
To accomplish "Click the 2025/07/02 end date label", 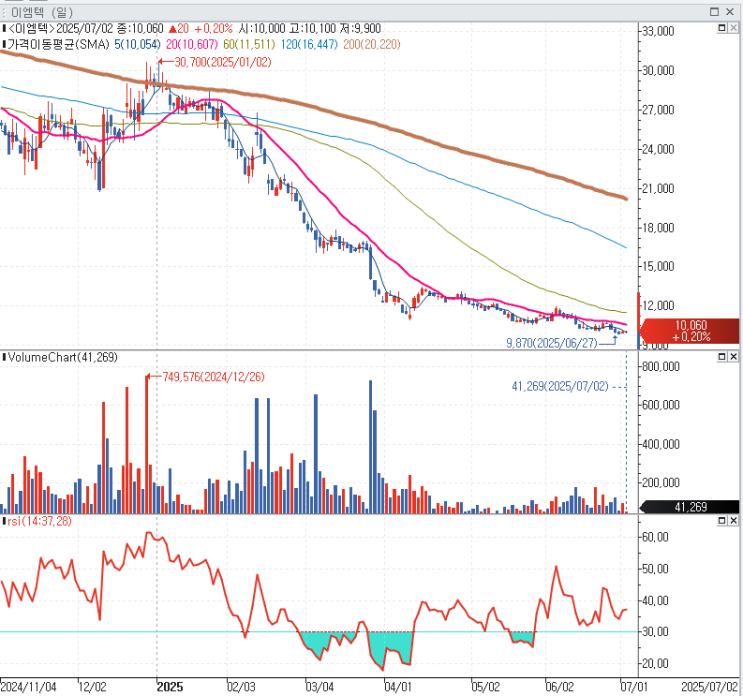I will coord(709,687).
